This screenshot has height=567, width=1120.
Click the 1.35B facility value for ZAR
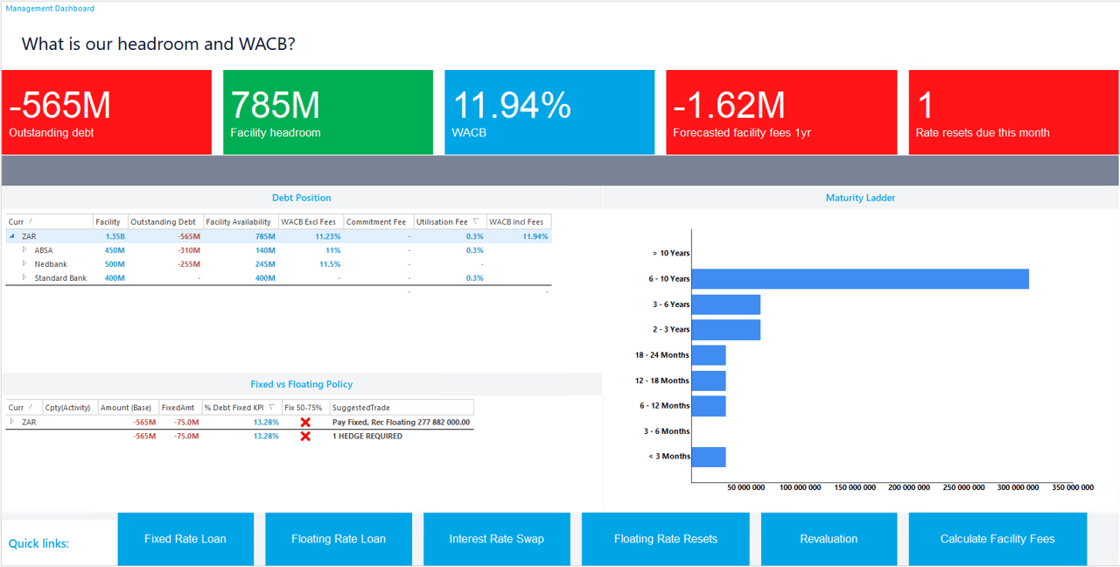(115, 236)
